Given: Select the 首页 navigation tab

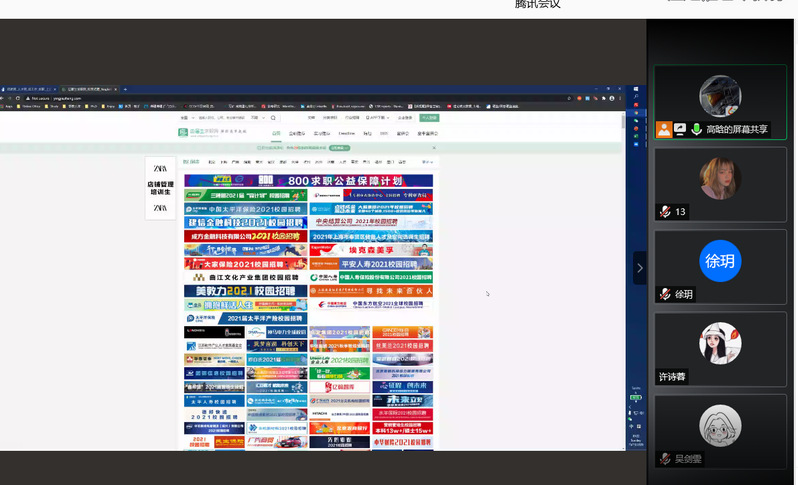Looking at the screenshot, I should pyautogui.click(x=276, y=134).
